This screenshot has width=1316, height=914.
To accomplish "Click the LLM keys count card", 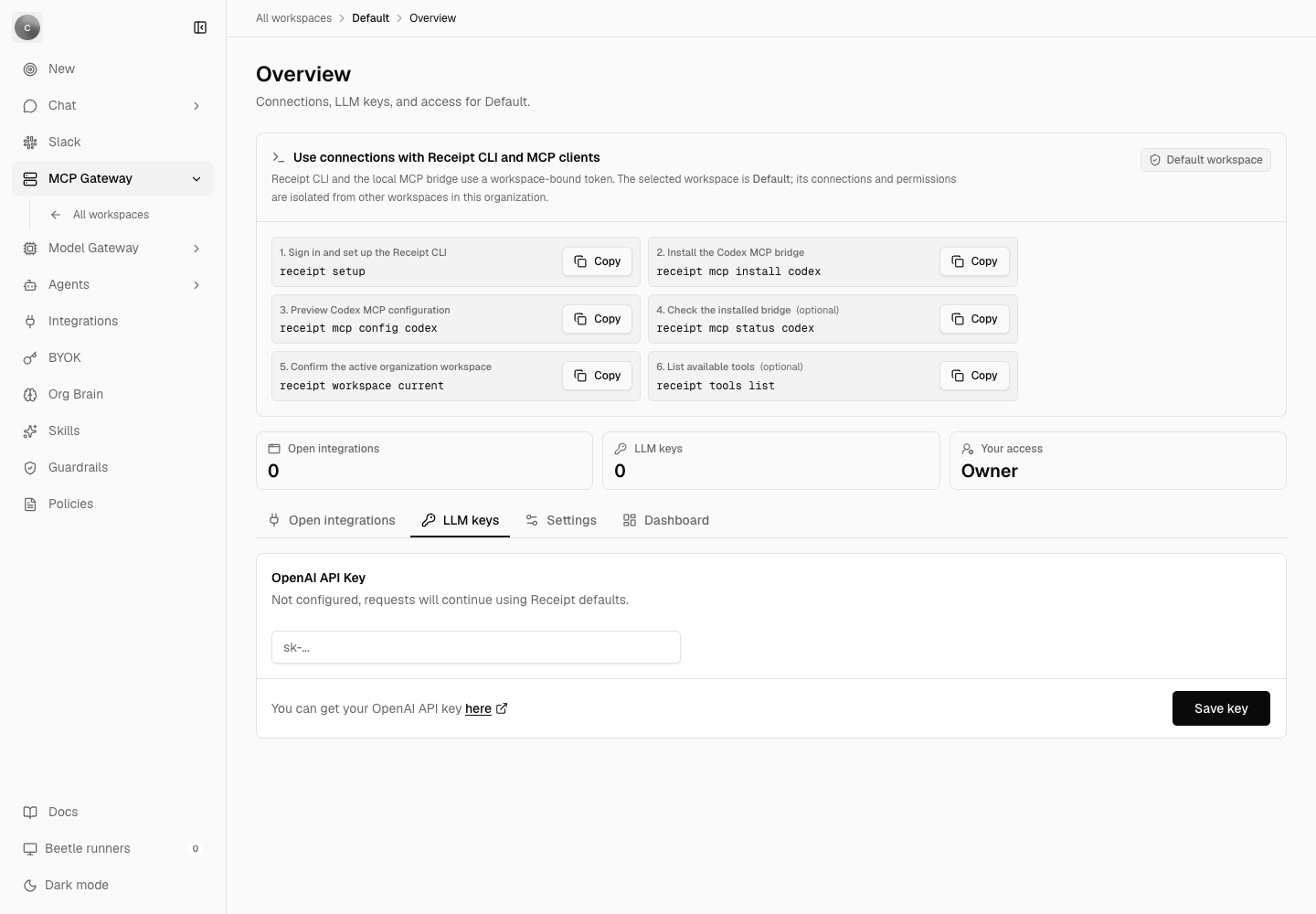I will pyautogui.click(x=771, y=461).
